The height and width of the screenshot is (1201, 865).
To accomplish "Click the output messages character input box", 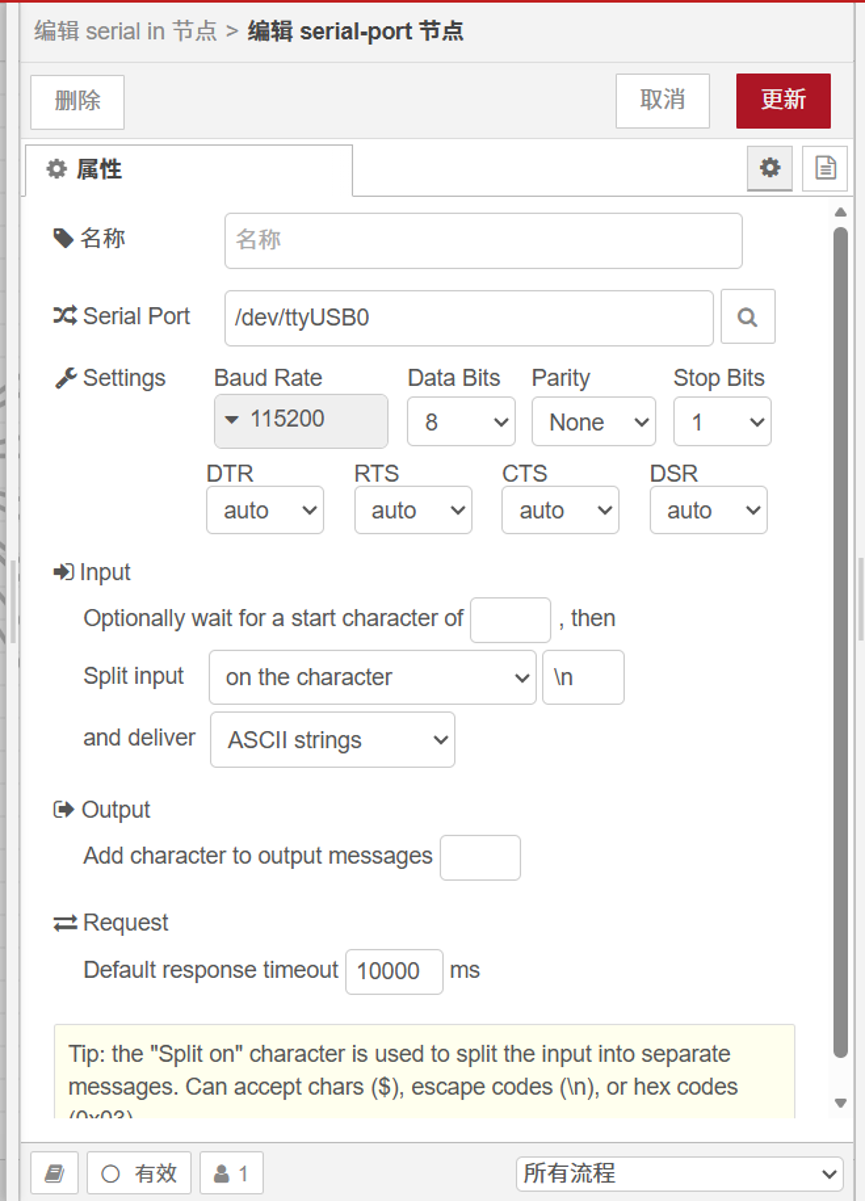I will pyautogui.click(x=480, y=857).
